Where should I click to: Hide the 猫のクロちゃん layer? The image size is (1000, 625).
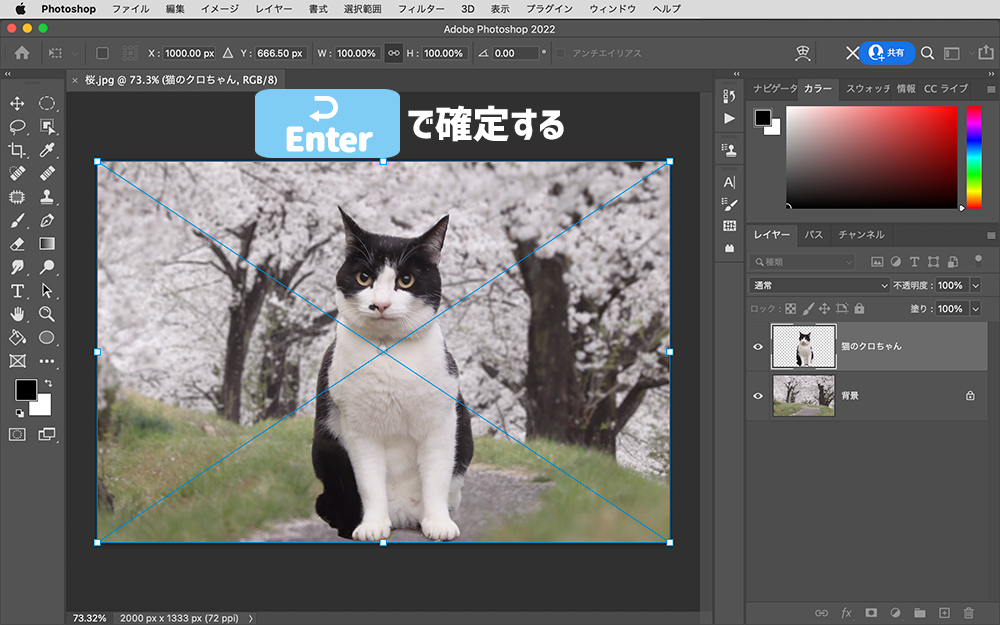[758, 346]
